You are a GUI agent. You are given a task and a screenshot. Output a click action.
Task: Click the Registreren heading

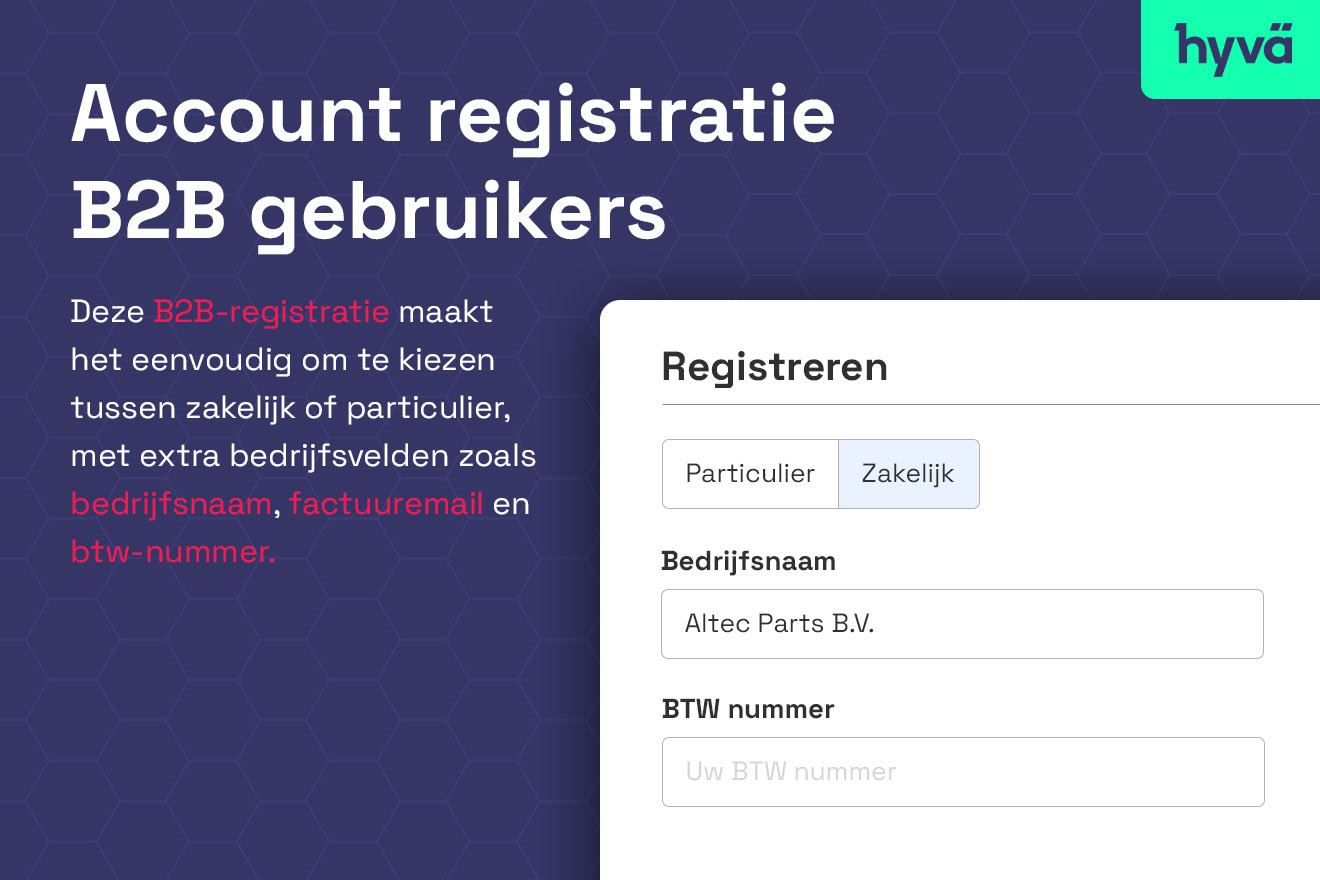[774, 367]
